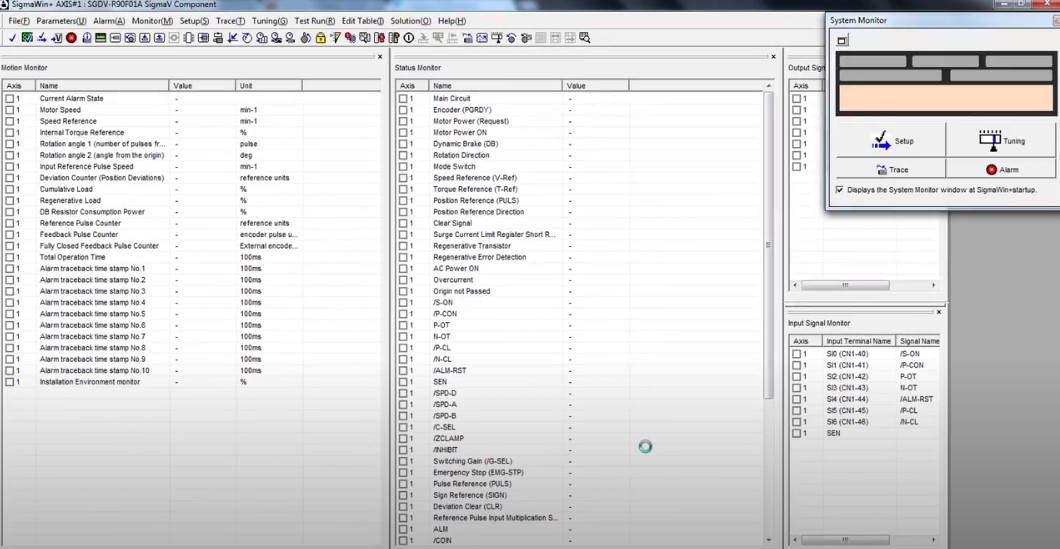This screenshot has width=1060, height=549.
Task: Click the magnifying glass toolbar icon
Action: [x=585, y=38]
